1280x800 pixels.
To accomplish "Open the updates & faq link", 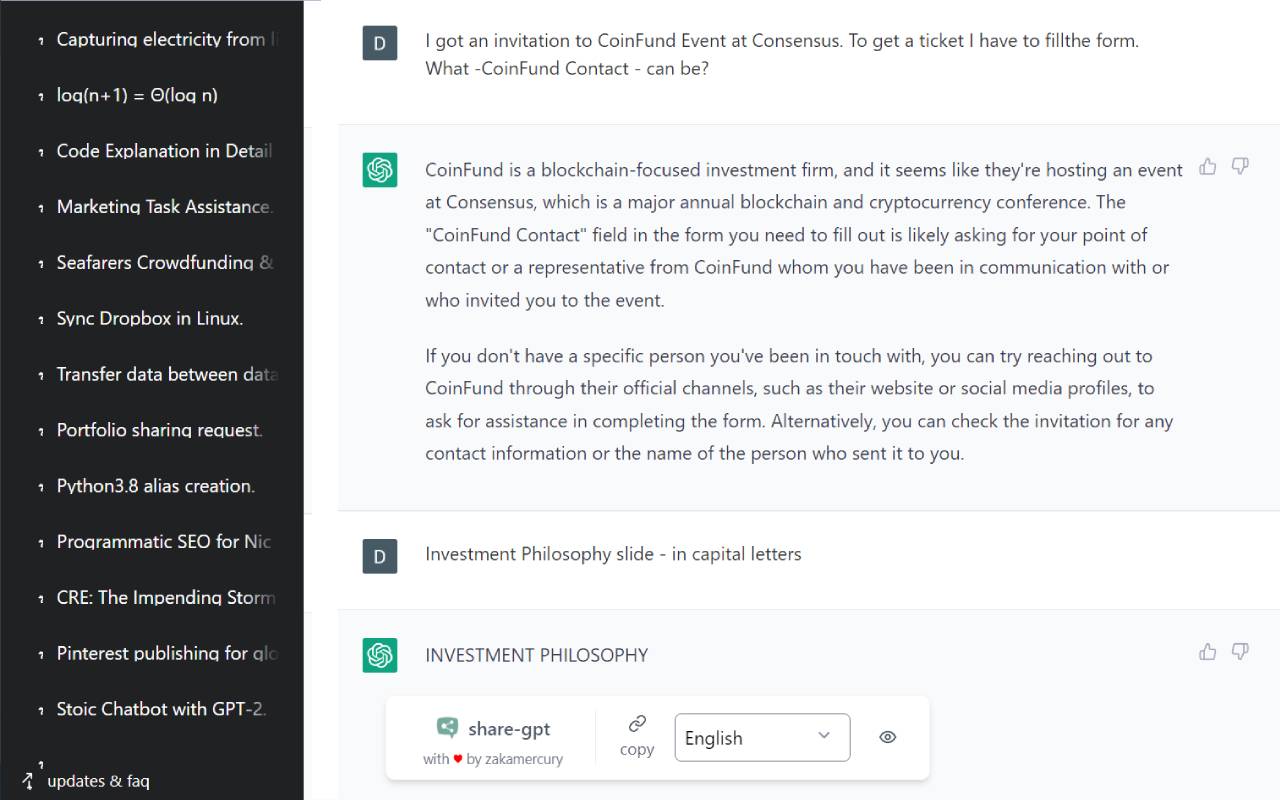I will [x=98, y=781].
